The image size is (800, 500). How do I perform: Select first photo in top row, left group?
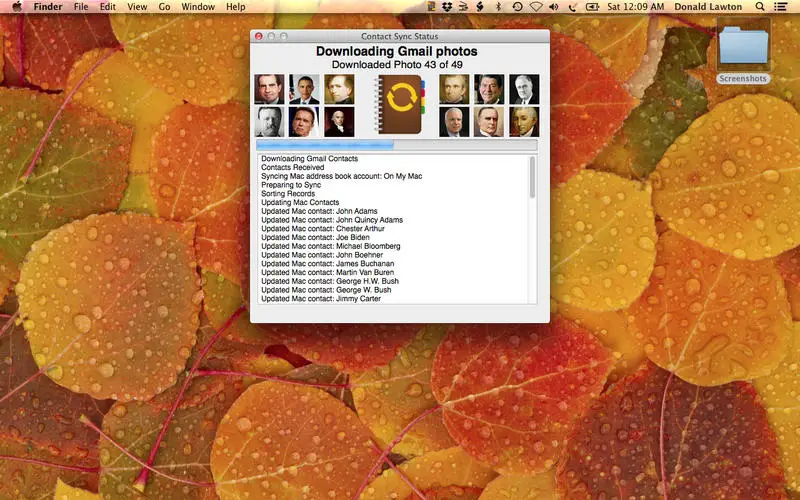pos(269,89)
